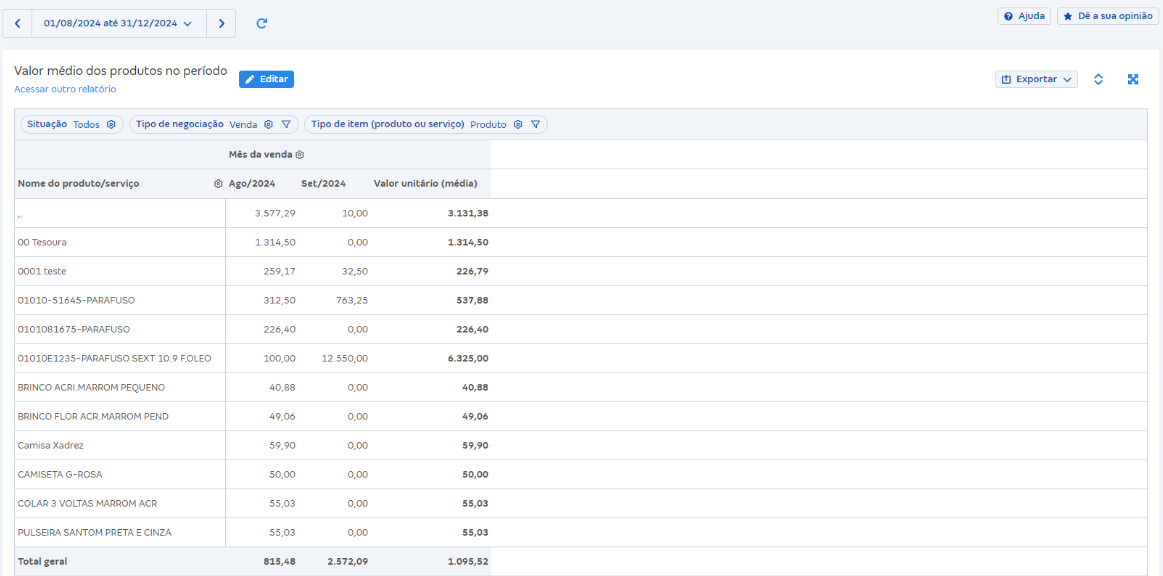1163x576 pixels.
Task: Click gear icon on Tipo de item filter
Action: tap(518, 125)
